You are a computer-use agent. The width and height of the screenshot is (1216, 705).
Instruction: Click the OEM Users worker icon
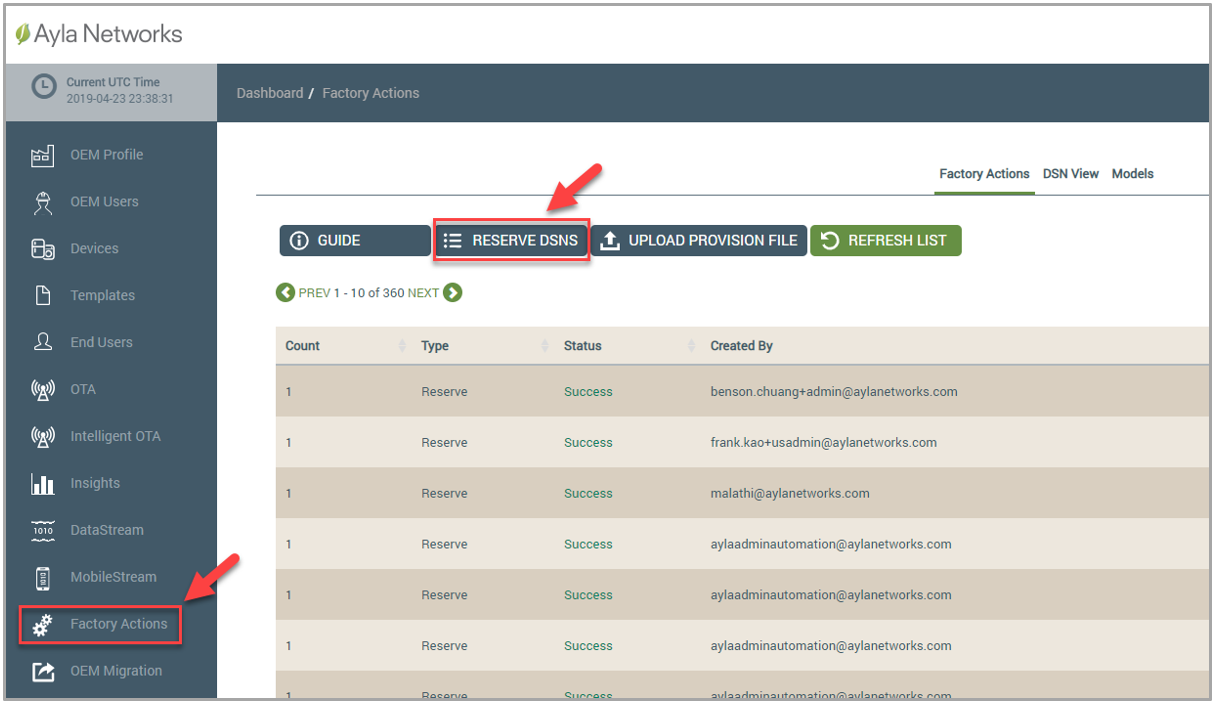(x=42, y=202)
